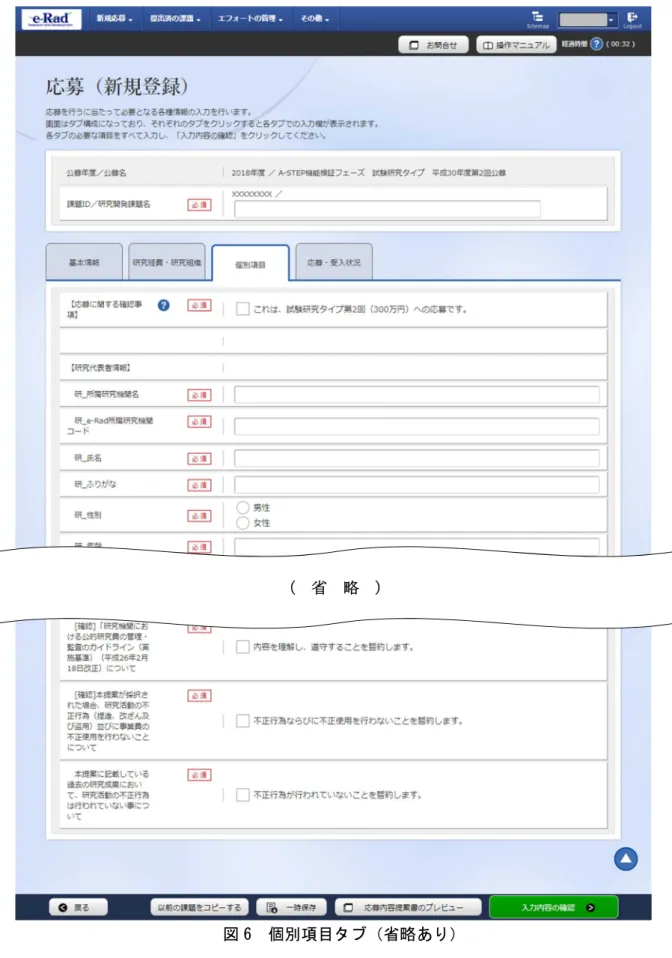The width and height of the screenshot is (672, 958).
Task: Click 以前の課題をコピーする button
Action: coord(200,907)
